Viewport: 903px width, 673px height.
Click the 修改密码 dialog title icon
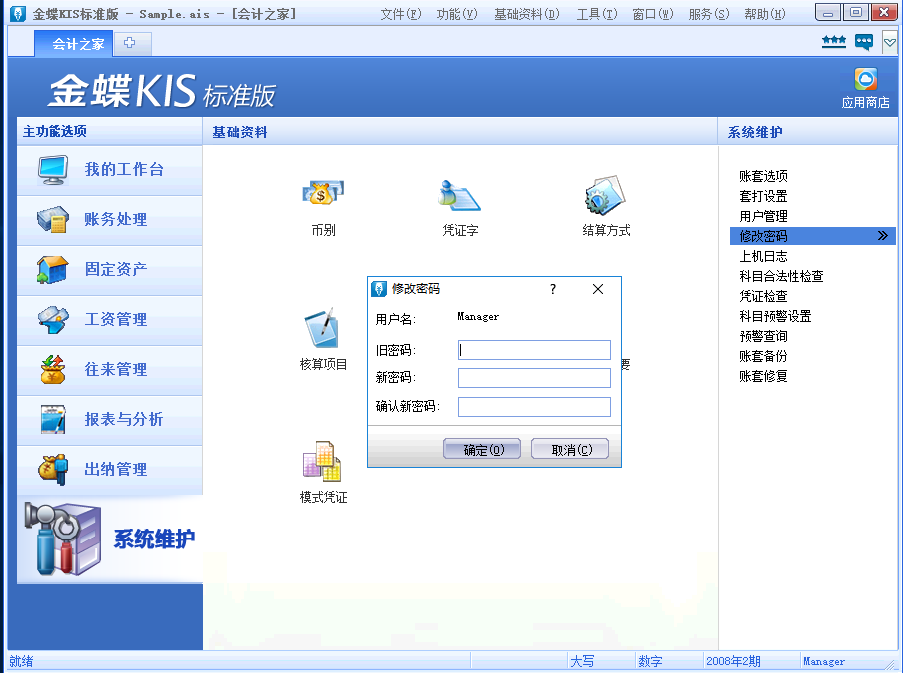(379, 289)
